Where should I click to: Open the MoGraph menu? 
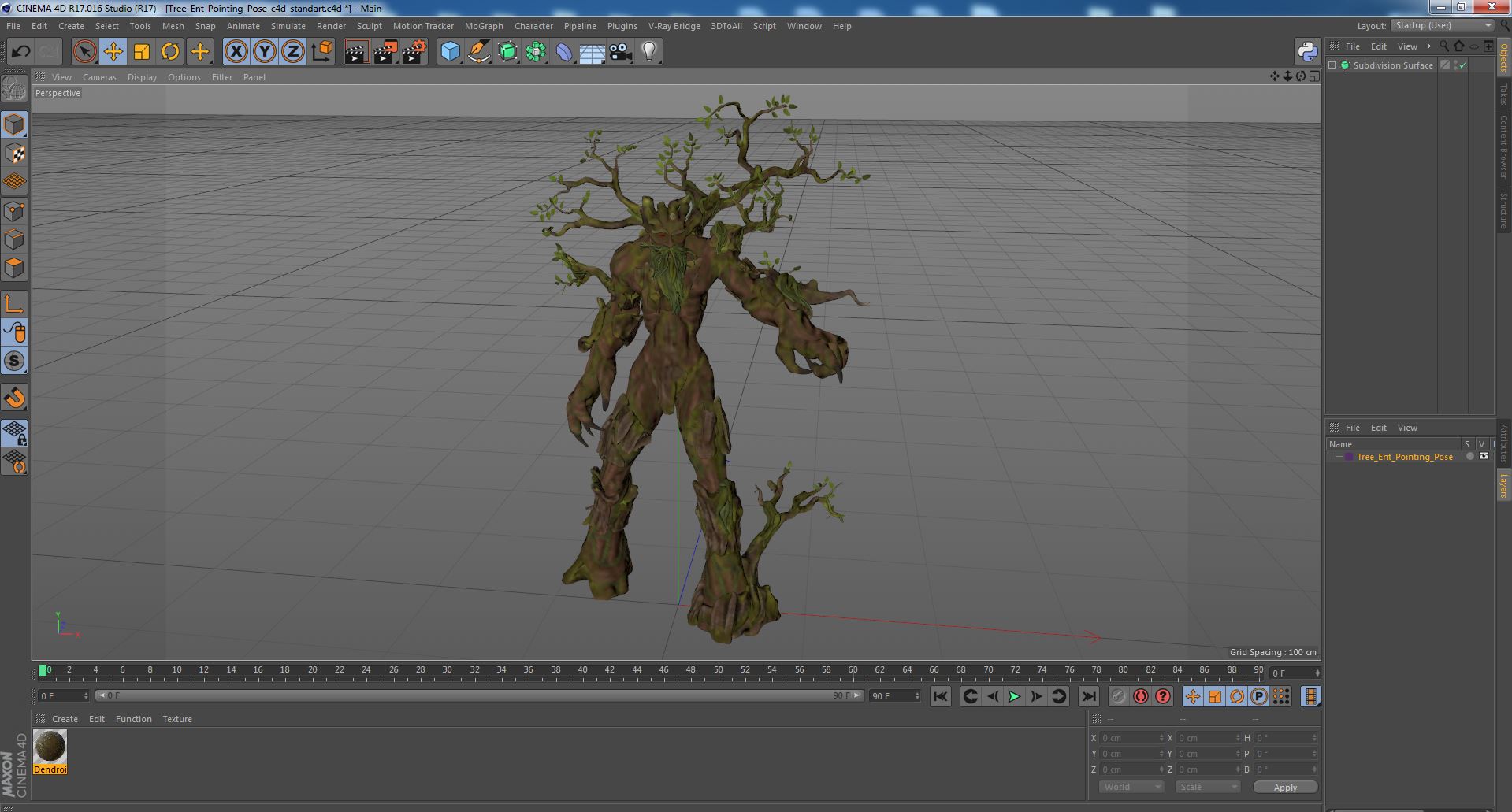tap(483, 26)
